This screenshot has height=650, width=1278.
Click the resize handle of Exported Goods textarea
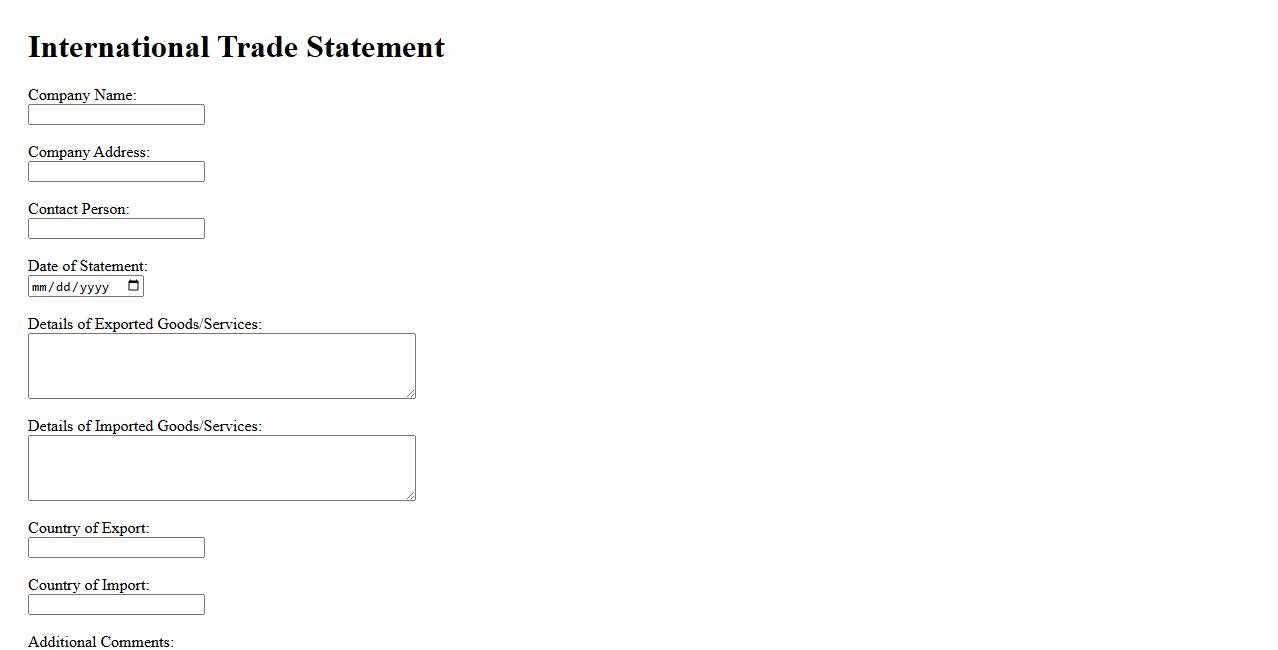(410, 393)
